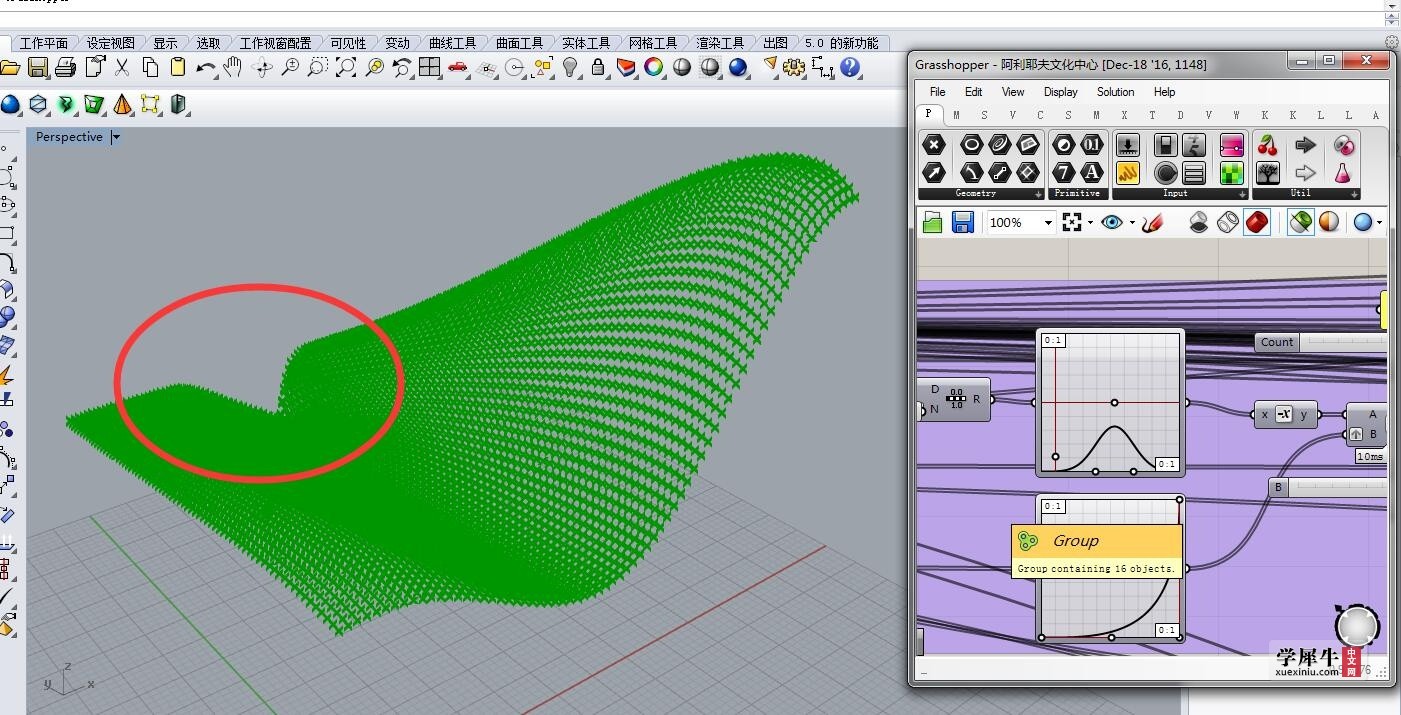1401x715 pixels.
Task: Open Rhino Help question mark icon
Action: coord(850,67)
